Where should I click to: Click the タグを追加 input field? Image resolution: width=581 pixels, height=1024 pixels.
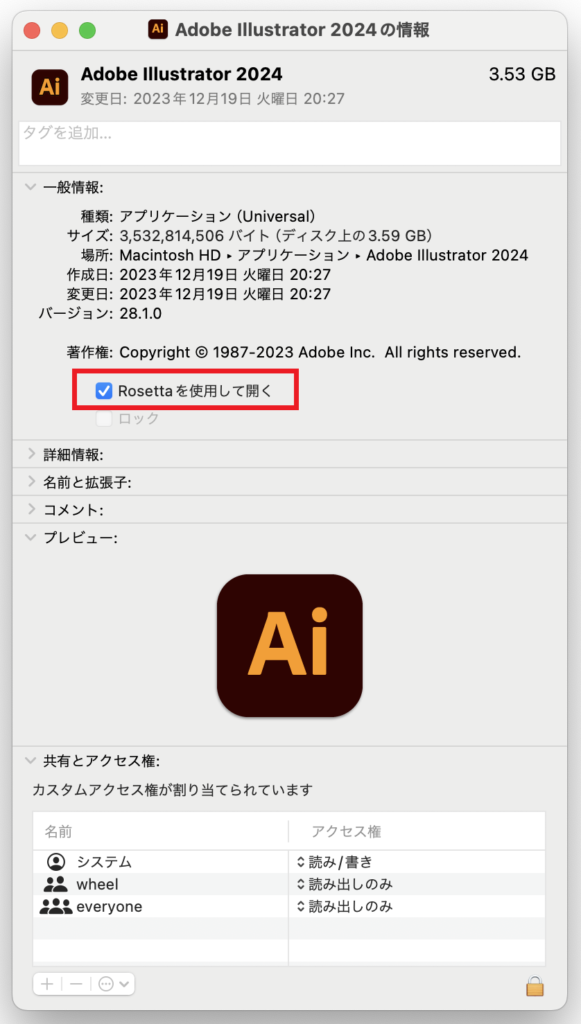pyautogui.click(x=290, y=143)
